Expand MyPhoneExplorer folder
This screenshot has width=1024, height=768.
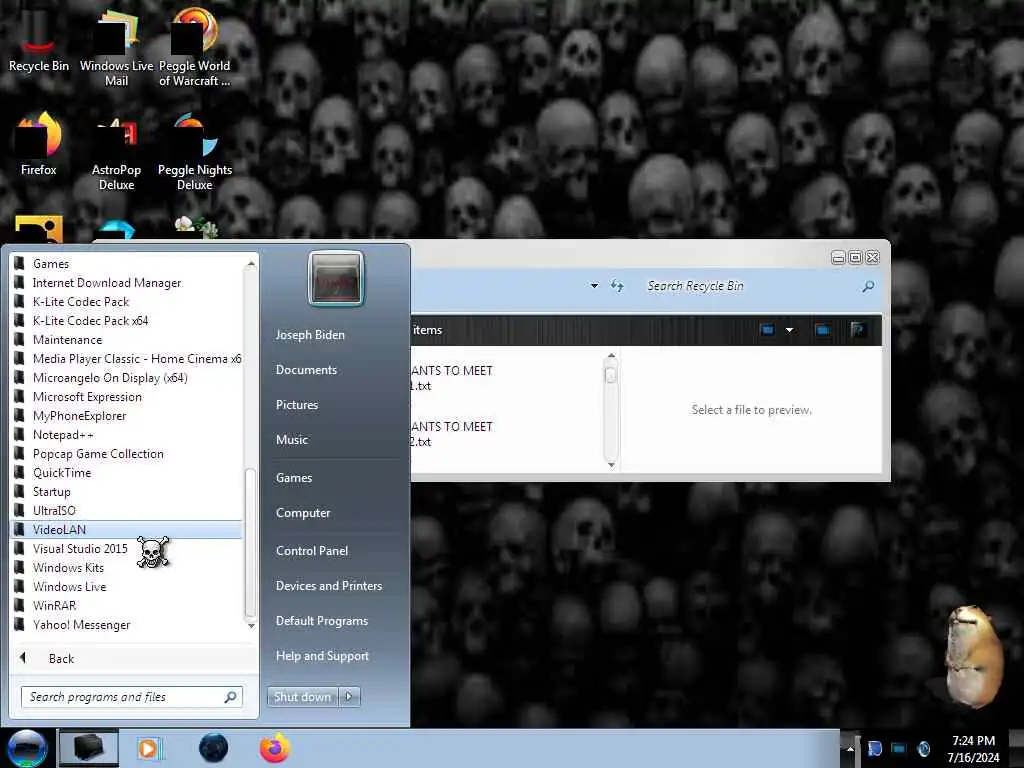[x=127, y=415]
